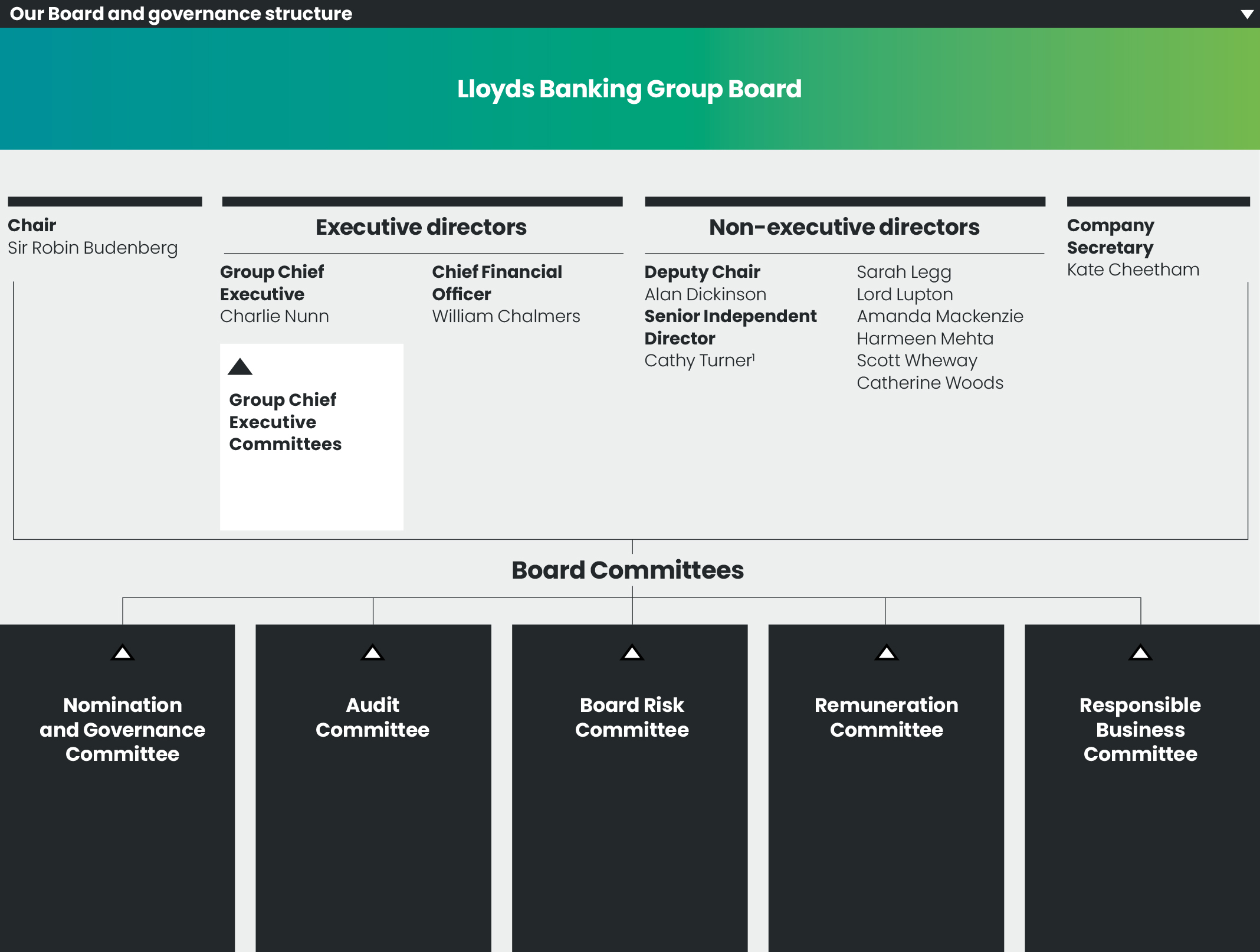Click the Board Committees heading
1260x952 pixels.
point(628,570)
